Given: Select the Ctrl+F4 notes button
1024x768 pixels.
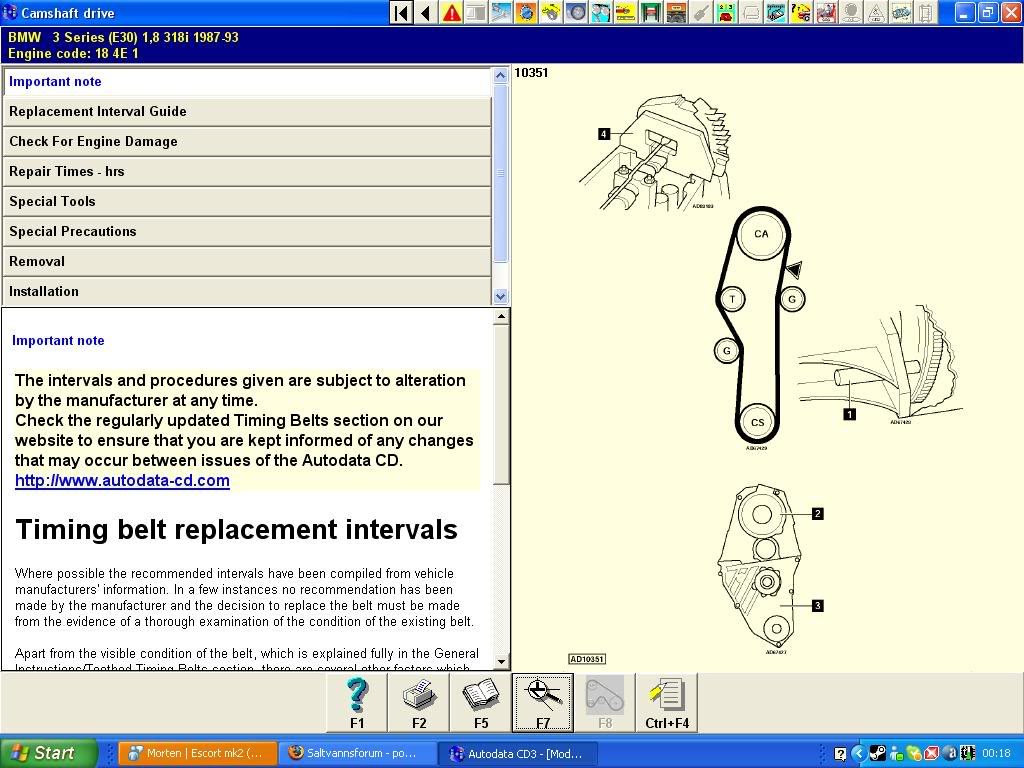Looking at the screenshot, I should pyautogui.click(x=667, y=703).
